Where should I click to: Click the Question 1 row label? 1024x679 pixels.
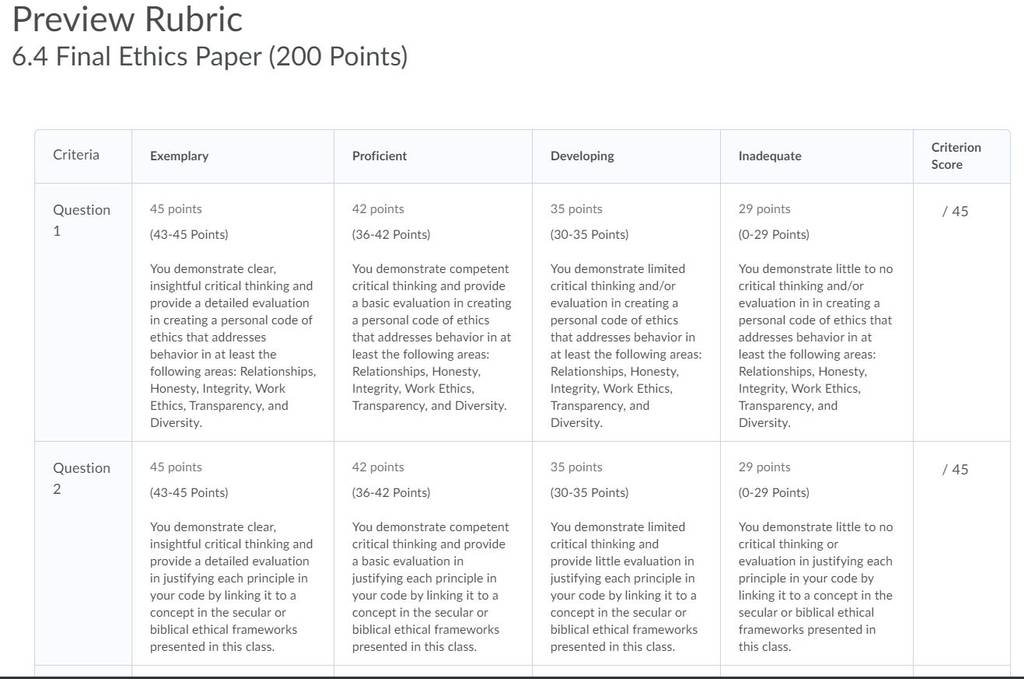[x=82, y=220]
